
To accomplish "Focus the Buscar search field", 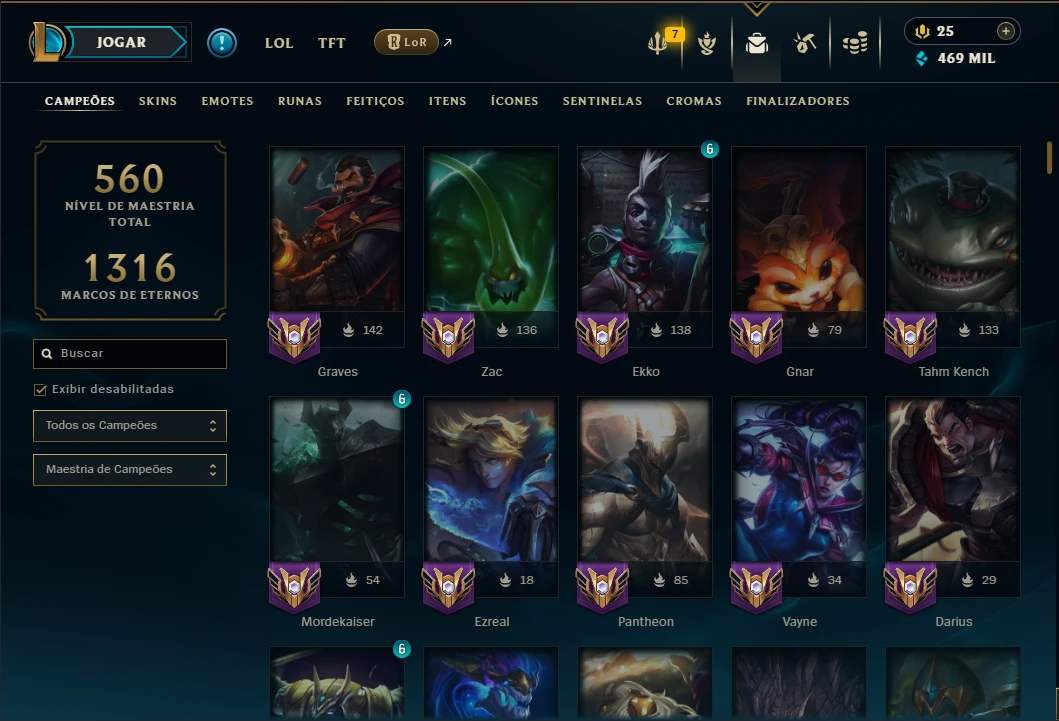I will pos(130,354).
